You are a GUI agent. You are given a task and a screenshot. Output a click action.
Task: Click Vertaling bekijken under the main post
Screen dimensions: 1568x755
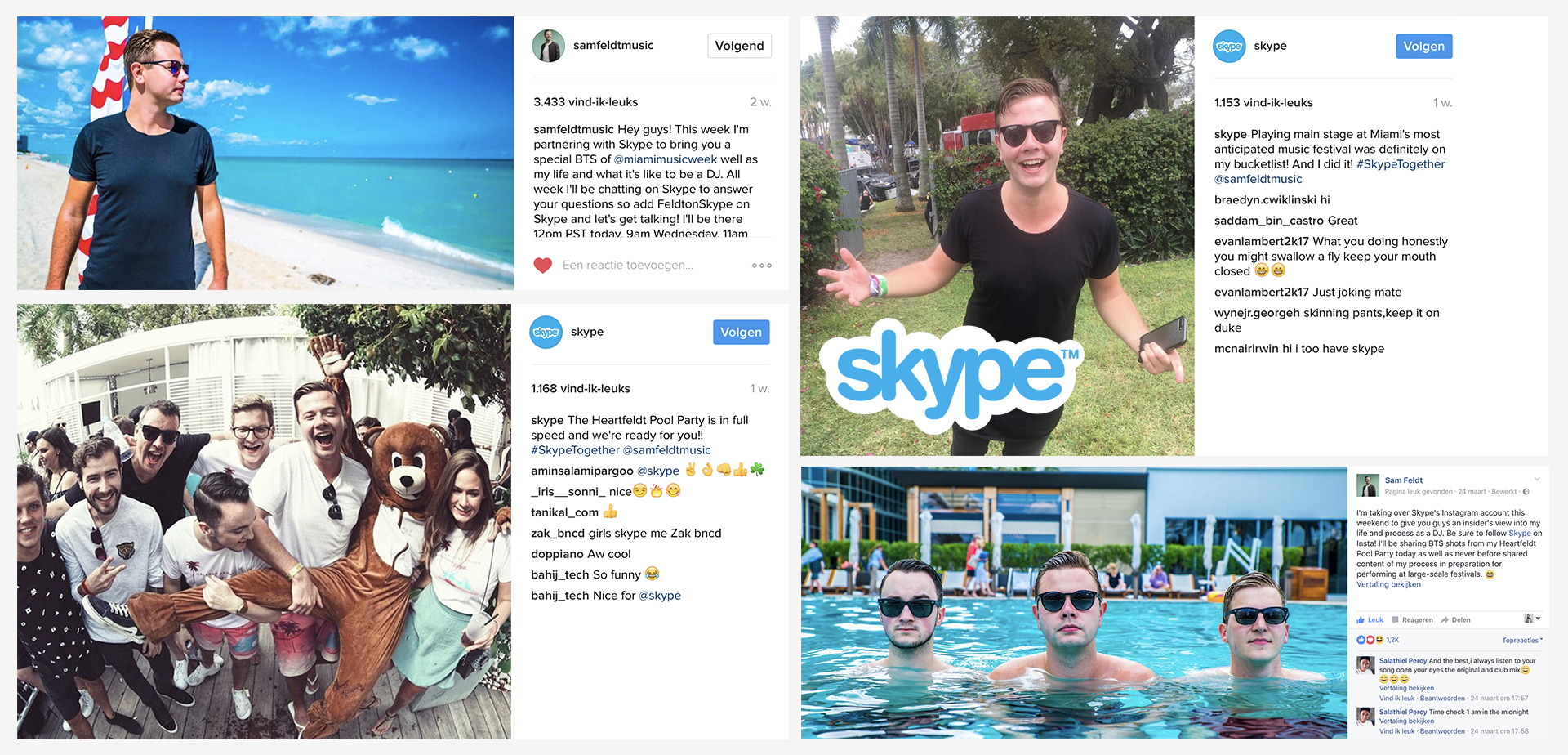pyautogui.click(x=1388, y=584)
